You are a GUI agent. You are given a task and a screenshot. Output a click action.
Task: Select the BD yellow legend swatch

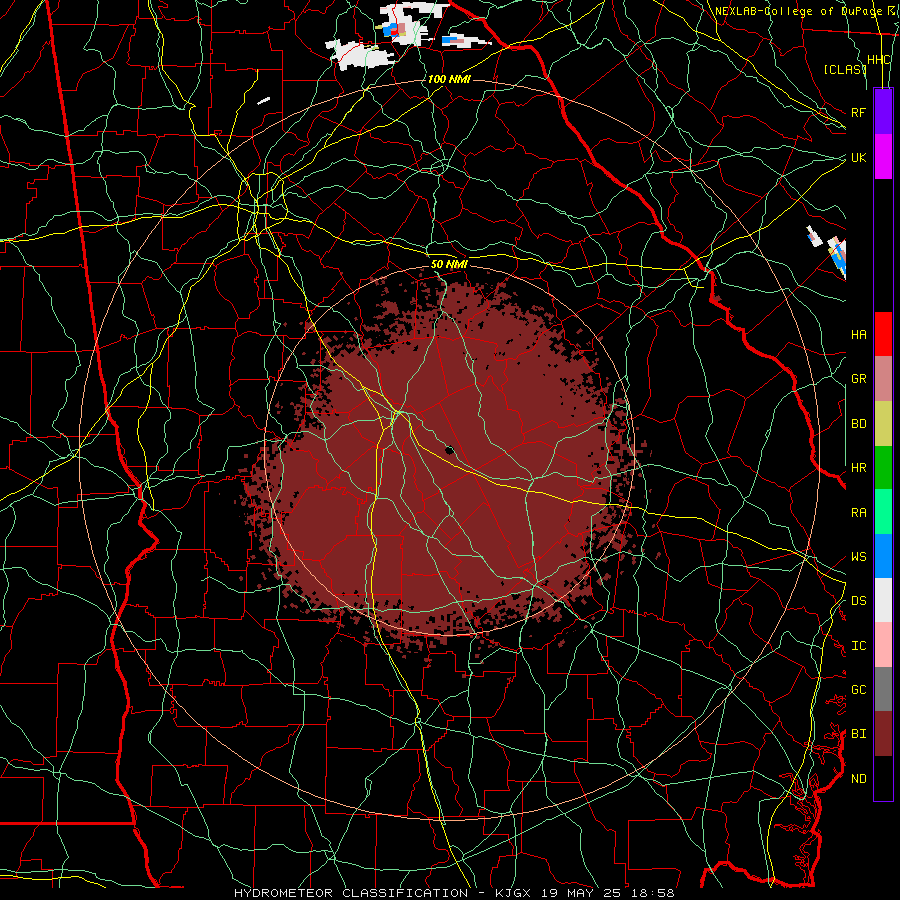tap(883, 424)
